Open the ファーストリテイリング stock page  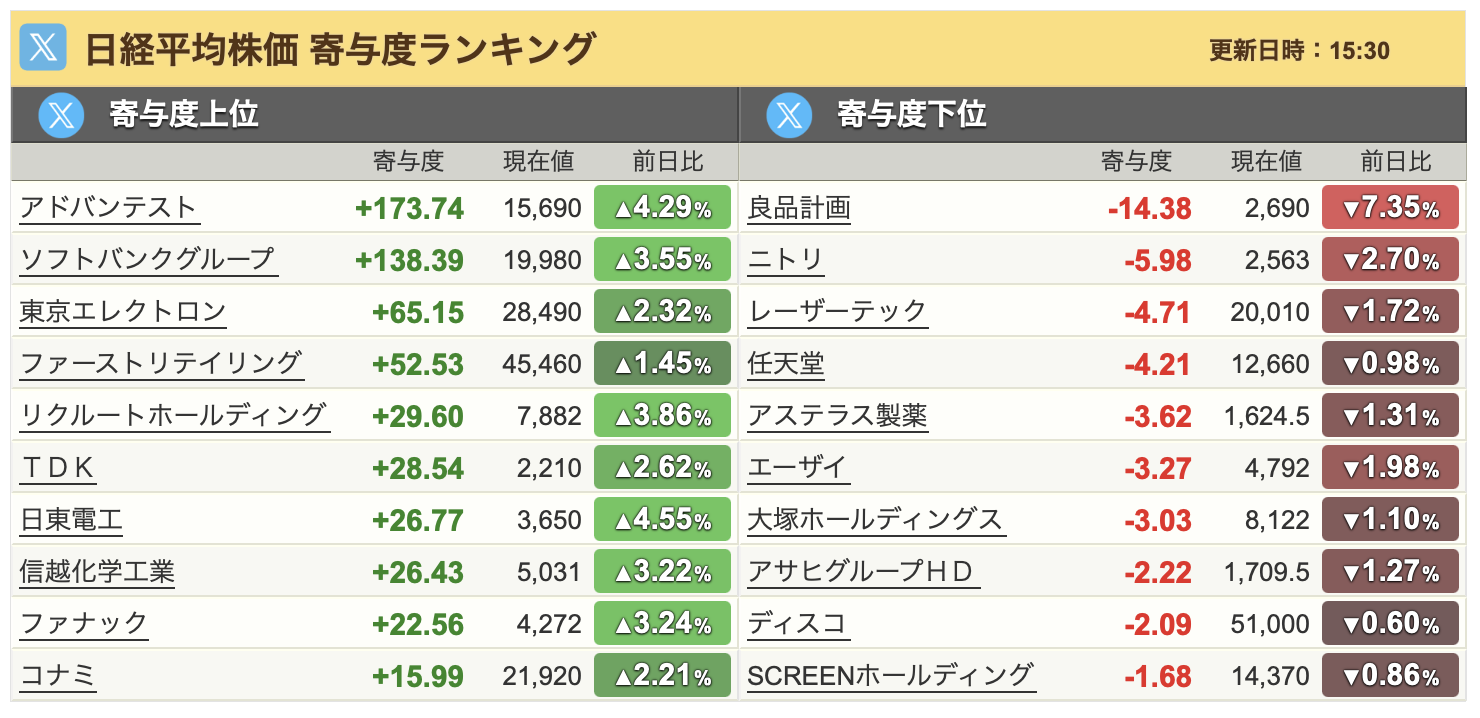pos(160,364)
